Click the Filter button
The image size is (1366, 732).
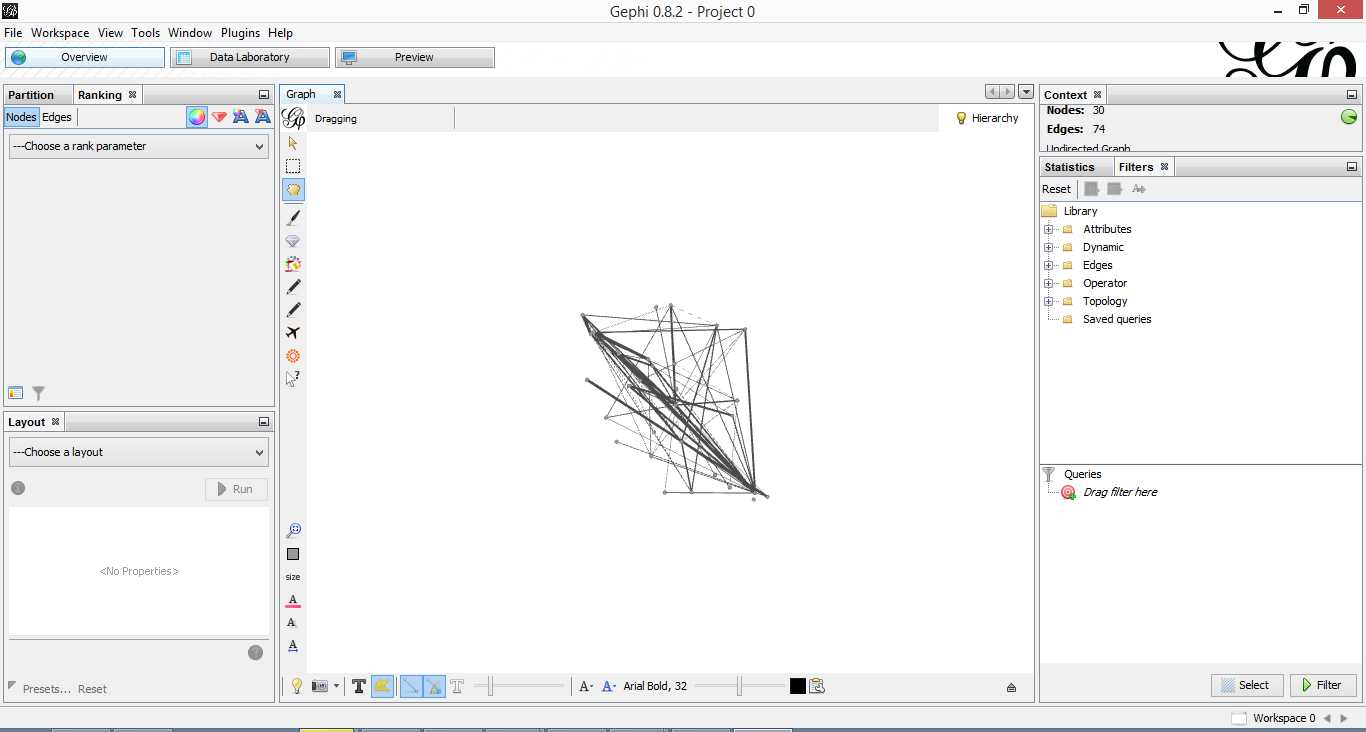point(1324,685)
